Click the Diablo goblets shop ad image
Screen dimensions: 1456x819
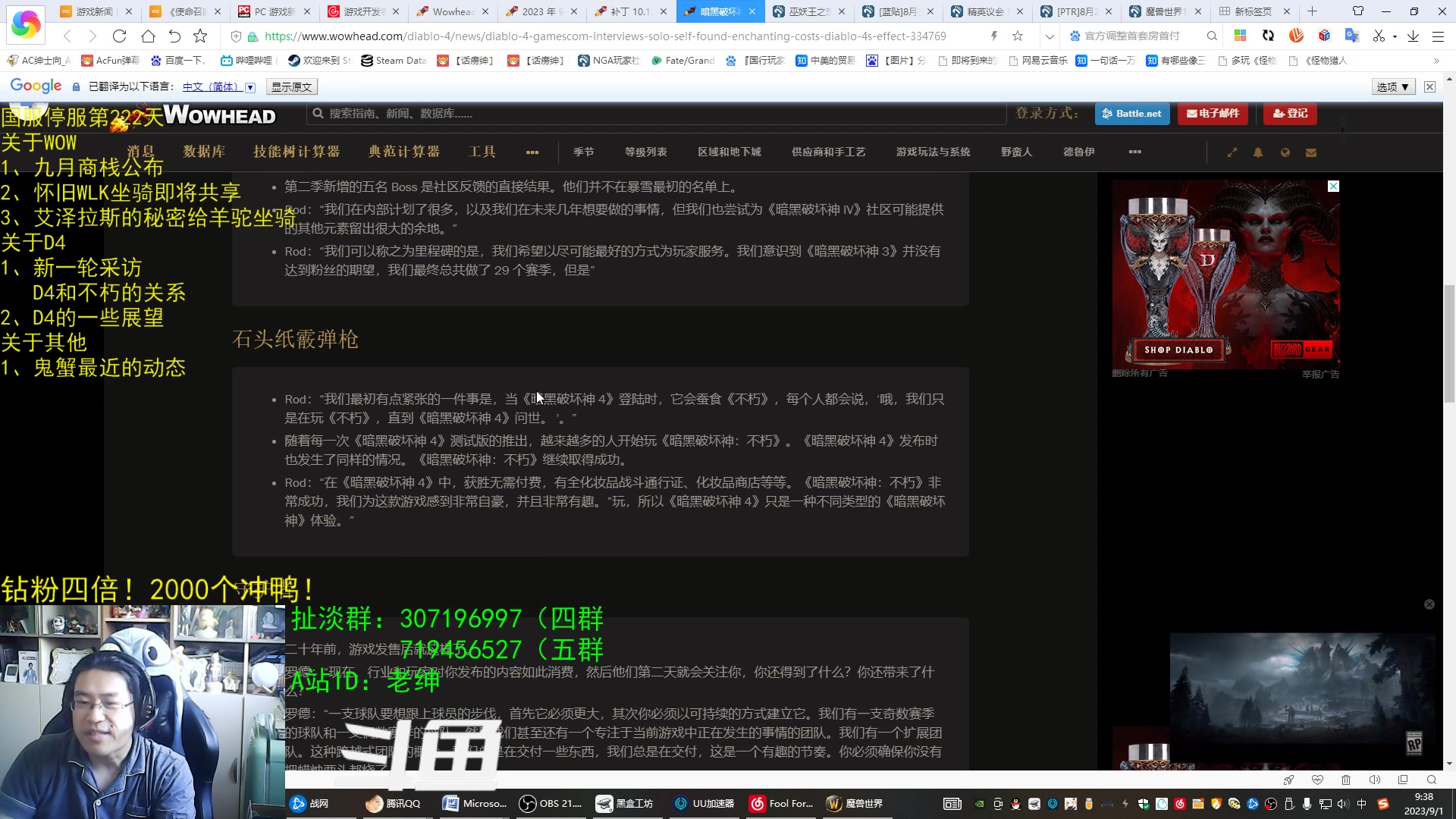pyautogui.click(x=1225, y=275)
